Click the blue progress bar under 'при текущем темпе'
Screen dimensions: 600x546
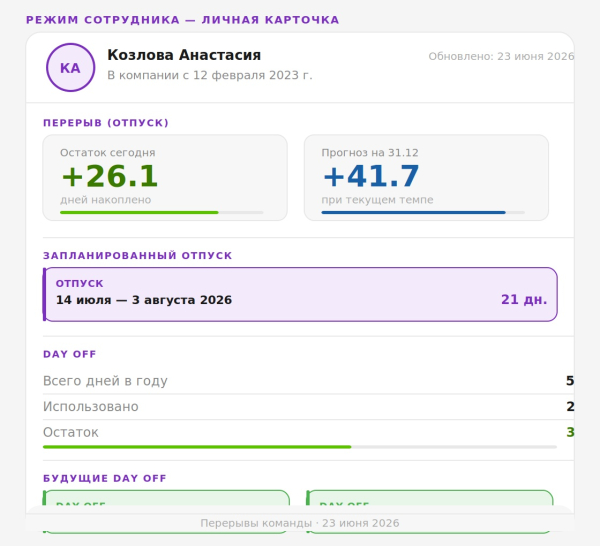[x=423, y=212]
